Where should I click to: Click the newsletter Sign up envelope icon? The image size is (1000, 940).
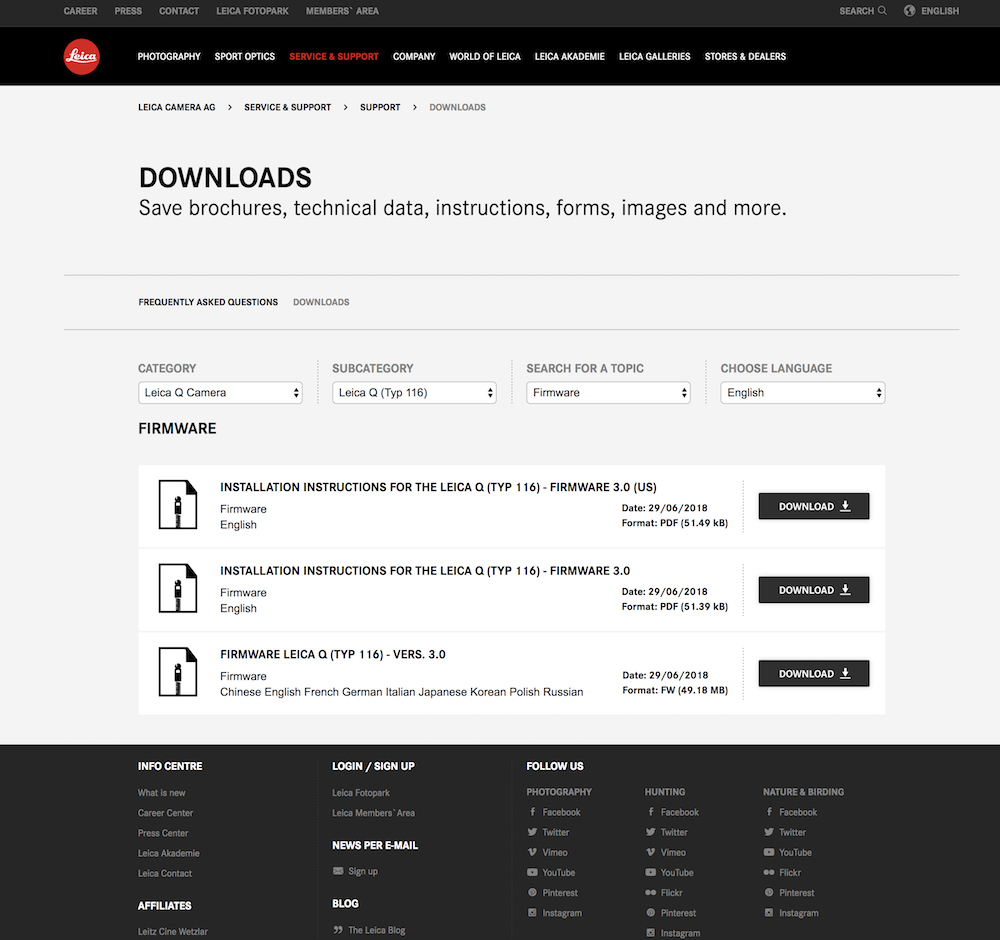pyautogui.click(x=338, y=871)
